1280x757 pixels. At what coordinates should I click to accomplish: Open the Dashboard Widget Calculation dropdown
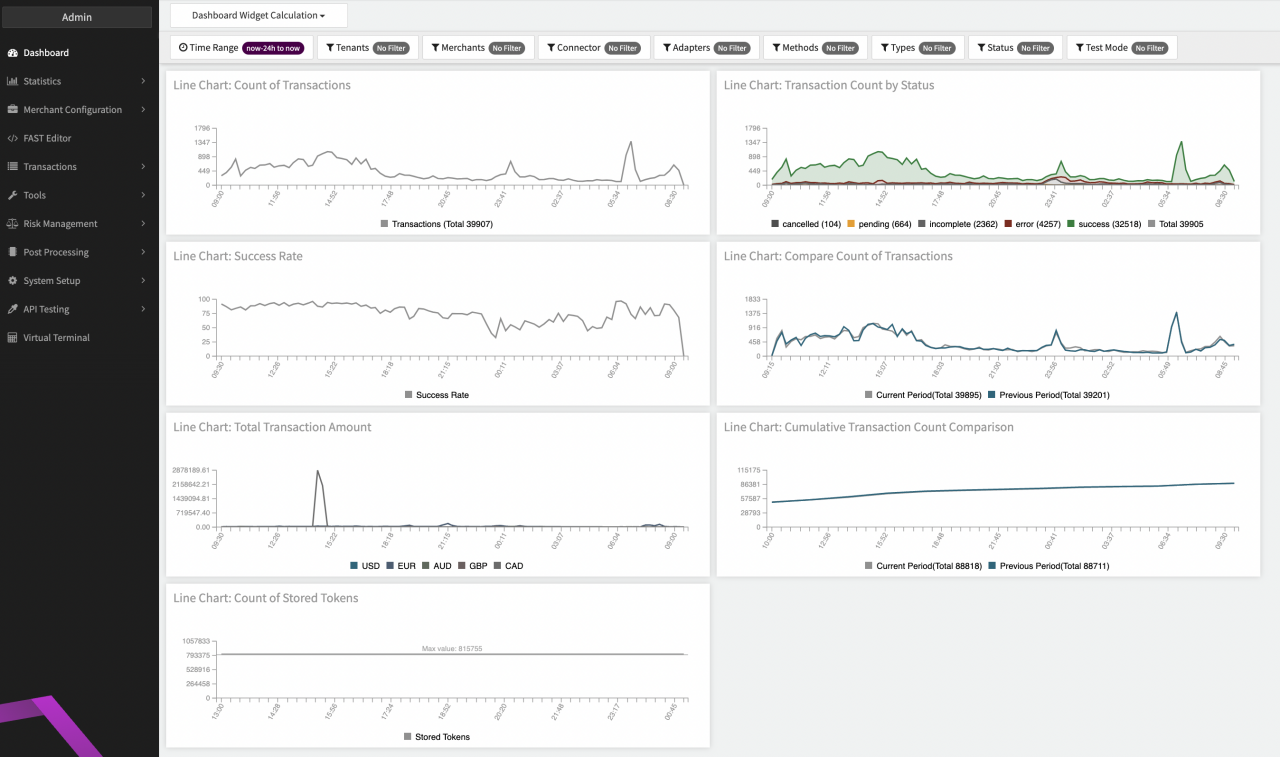[258, 16]
